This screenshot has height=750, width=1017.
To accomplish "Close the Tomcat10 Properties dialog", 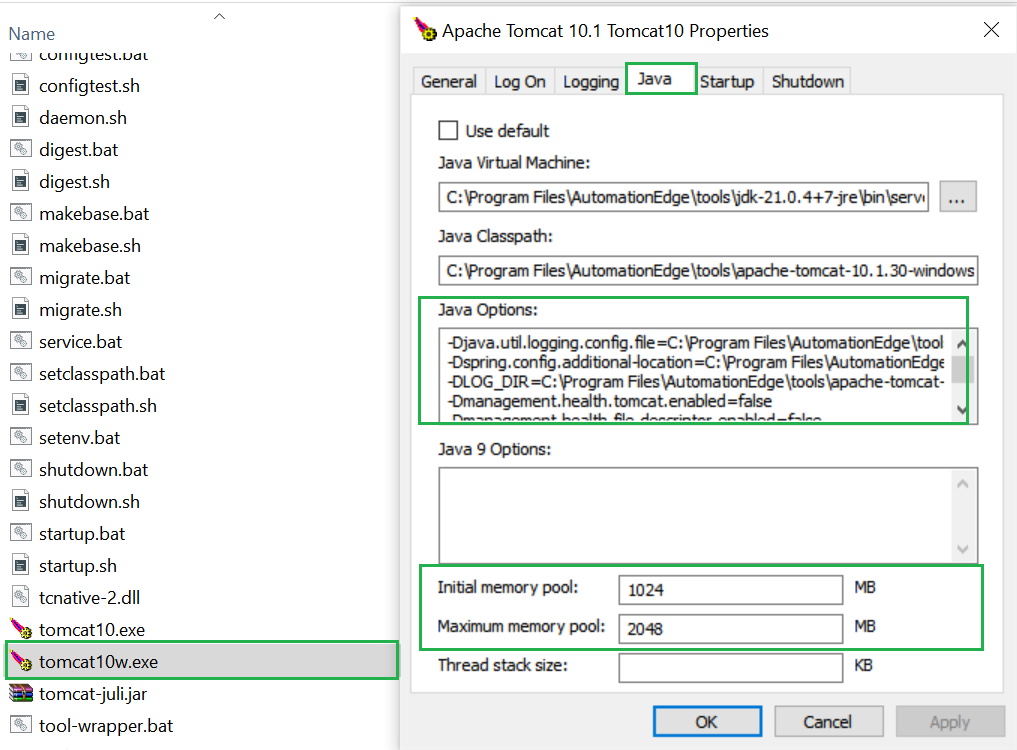I will pos(991,29).
